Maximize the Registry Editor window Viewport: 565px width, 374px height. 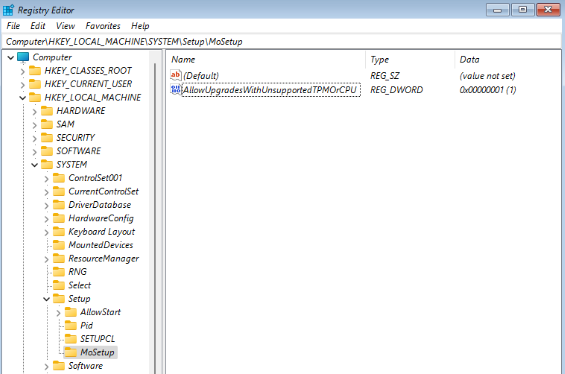coord(522,10)
